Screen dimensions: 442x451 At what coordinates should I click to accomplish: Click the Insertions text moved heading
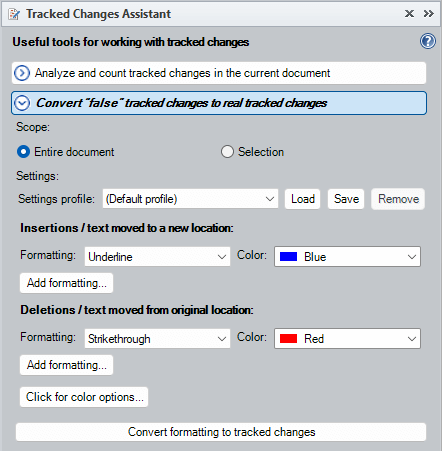pos(127,228)
